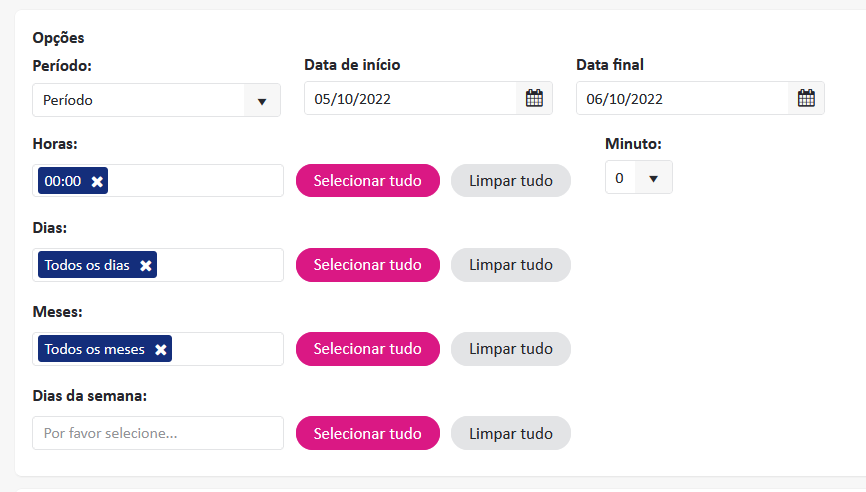866x492 pixels.
Task: Open the Data de início calendar picker
Action: coord(534,98)
